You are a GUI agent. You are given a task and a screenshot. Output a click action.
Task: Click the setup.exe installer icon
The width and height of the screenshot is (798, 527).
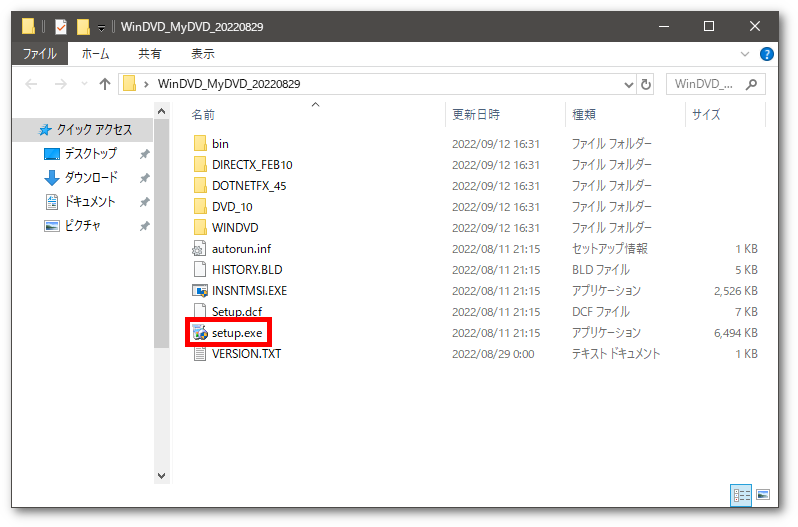[x=200, y=333]
